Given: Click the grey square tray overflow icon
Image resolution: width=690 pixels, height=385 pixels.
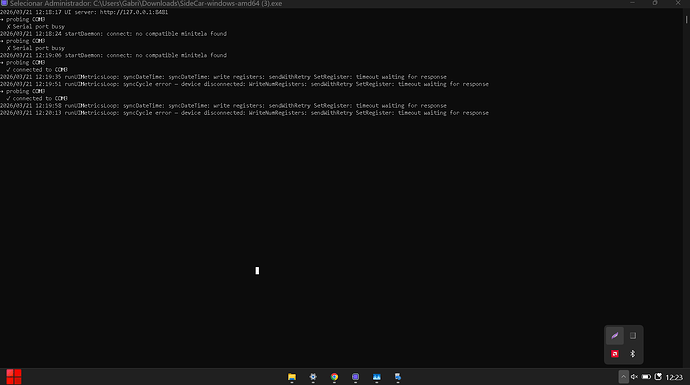Looking at the screenshot, I should (633, 336).
